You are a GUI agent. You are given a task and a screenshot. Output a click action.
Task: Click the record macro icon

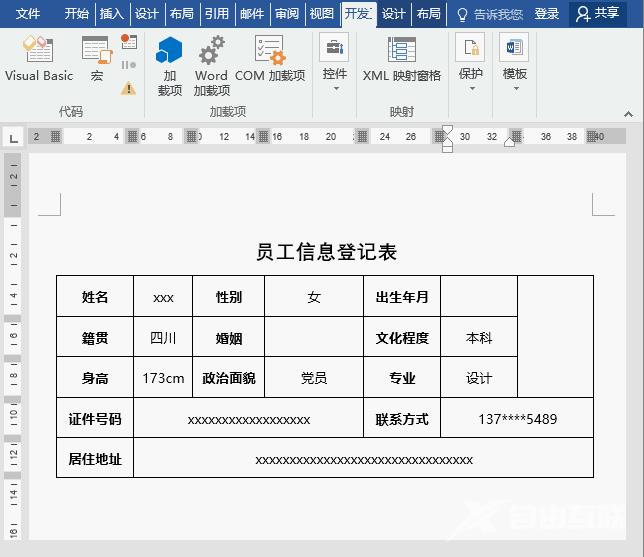click(x=129, y=42)
